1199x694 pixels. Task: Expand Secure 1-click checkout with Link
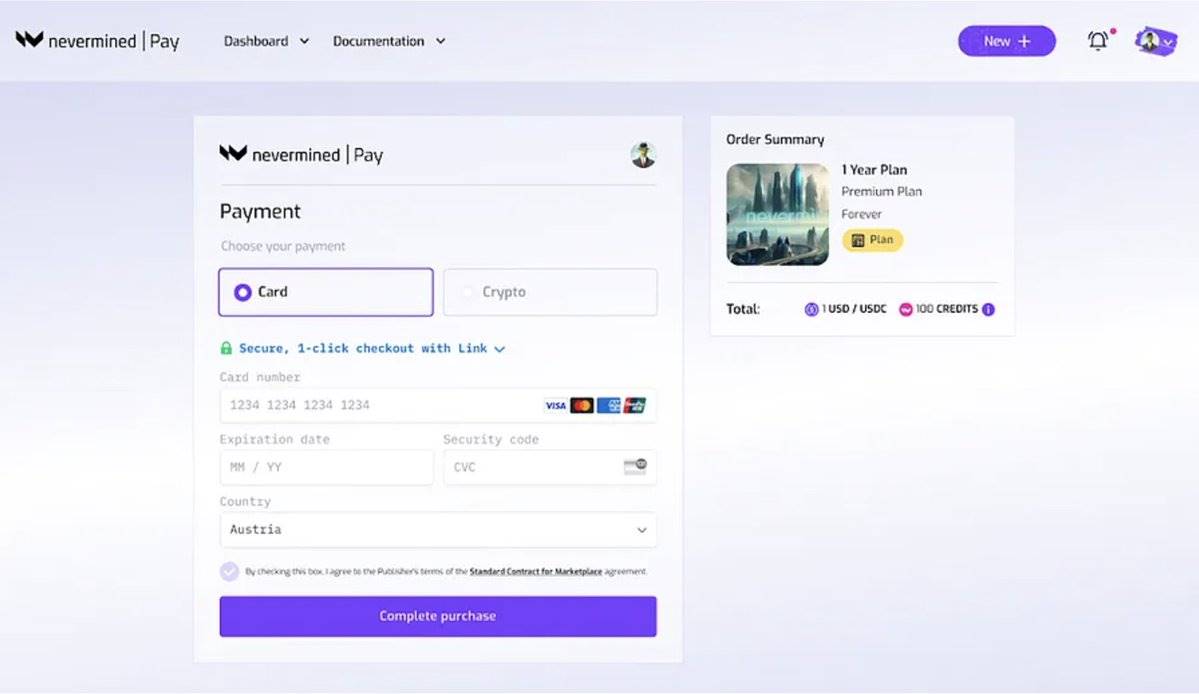click(x=371, y=348)
